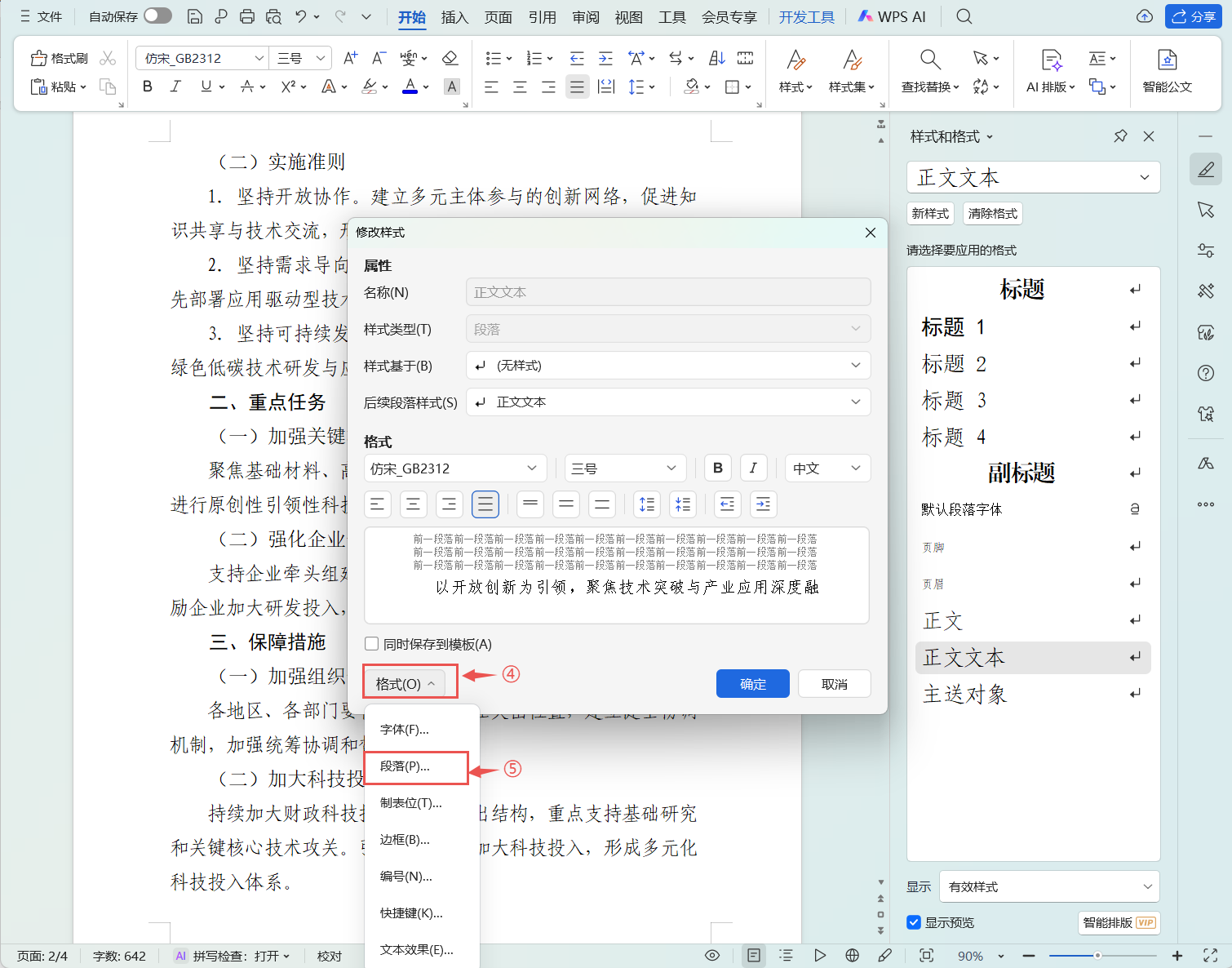Click the italic I button in dialog
This screenshot has width=1232, height=968.
click(753, 468)
